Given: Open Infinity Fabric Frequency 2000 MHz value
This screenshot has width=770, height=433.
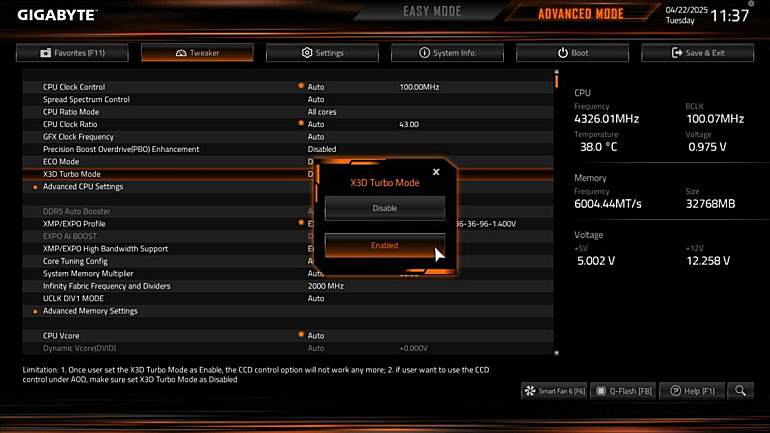Looking at the screenshot, I should 326,286.
